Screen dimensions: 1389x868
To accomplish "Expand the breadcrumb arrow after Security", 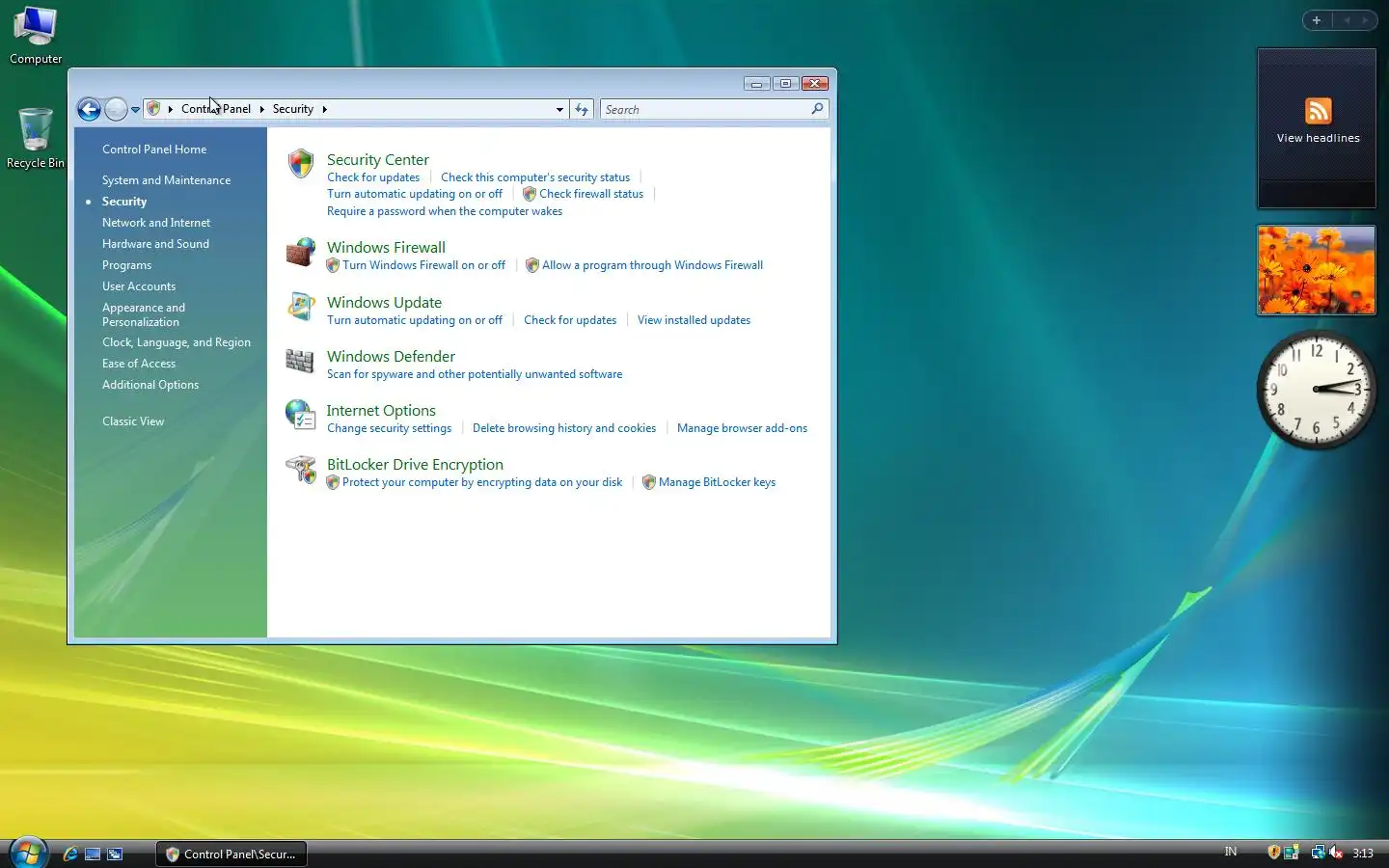I will pyautogui.click(x=324, y=109).
